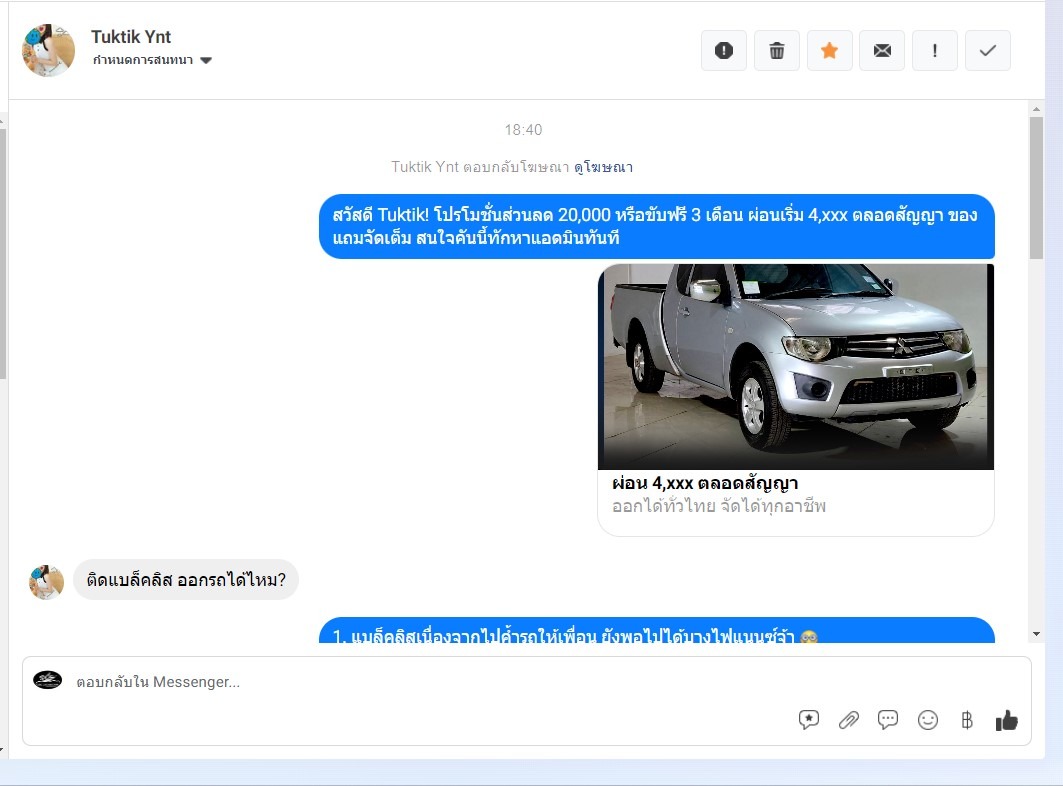
Task: Mark conversation as spam with octagon icon
Action: [724, 51]
